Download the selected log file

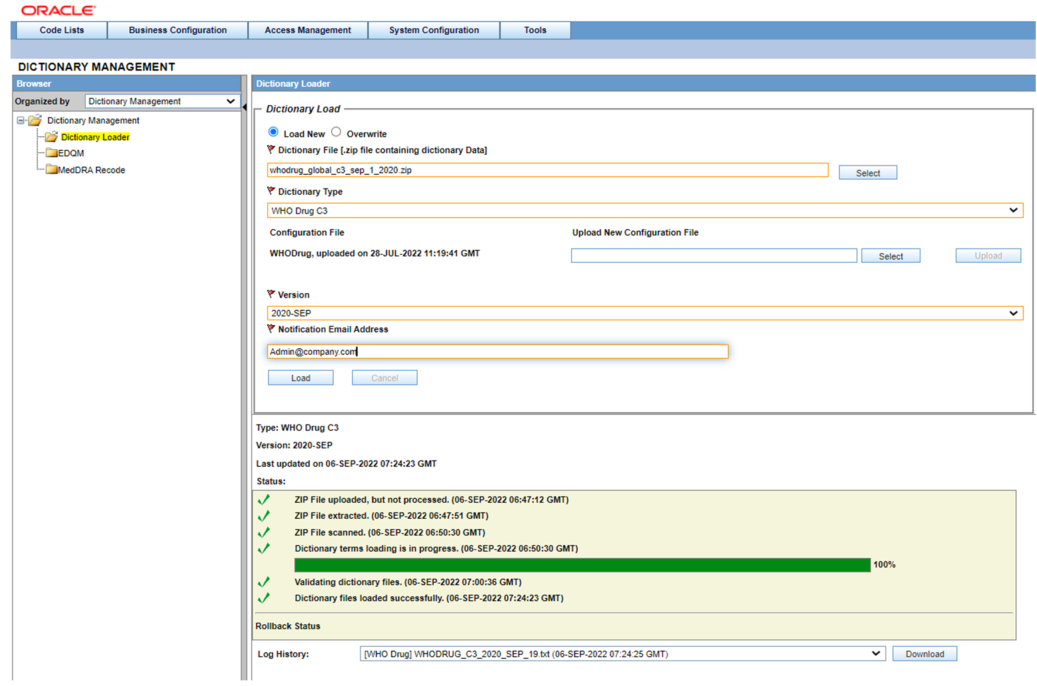click(x=924, y=653)
